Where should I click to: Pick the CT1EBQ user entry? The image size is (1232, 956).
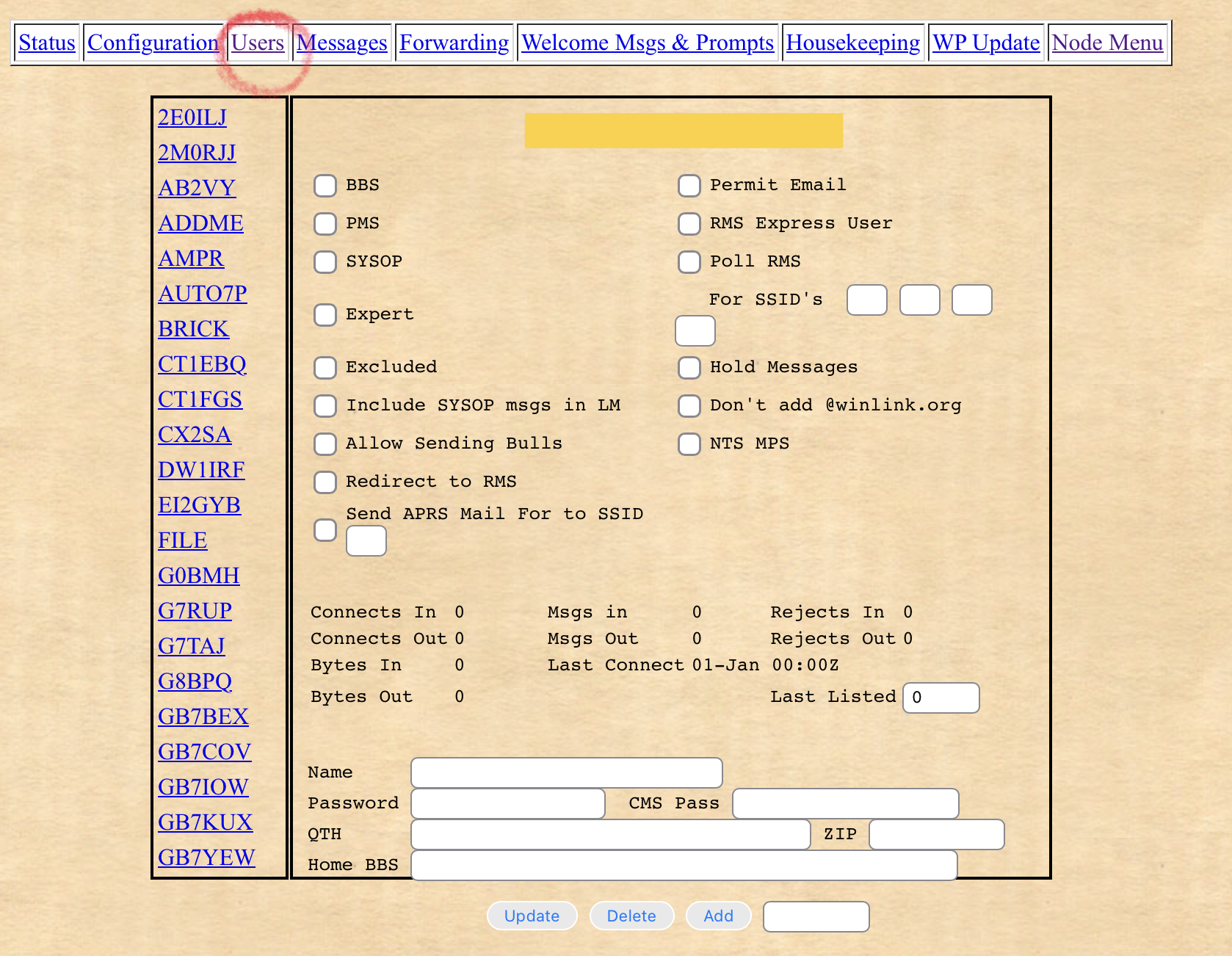pyautogui.click(x=202, y=364)
